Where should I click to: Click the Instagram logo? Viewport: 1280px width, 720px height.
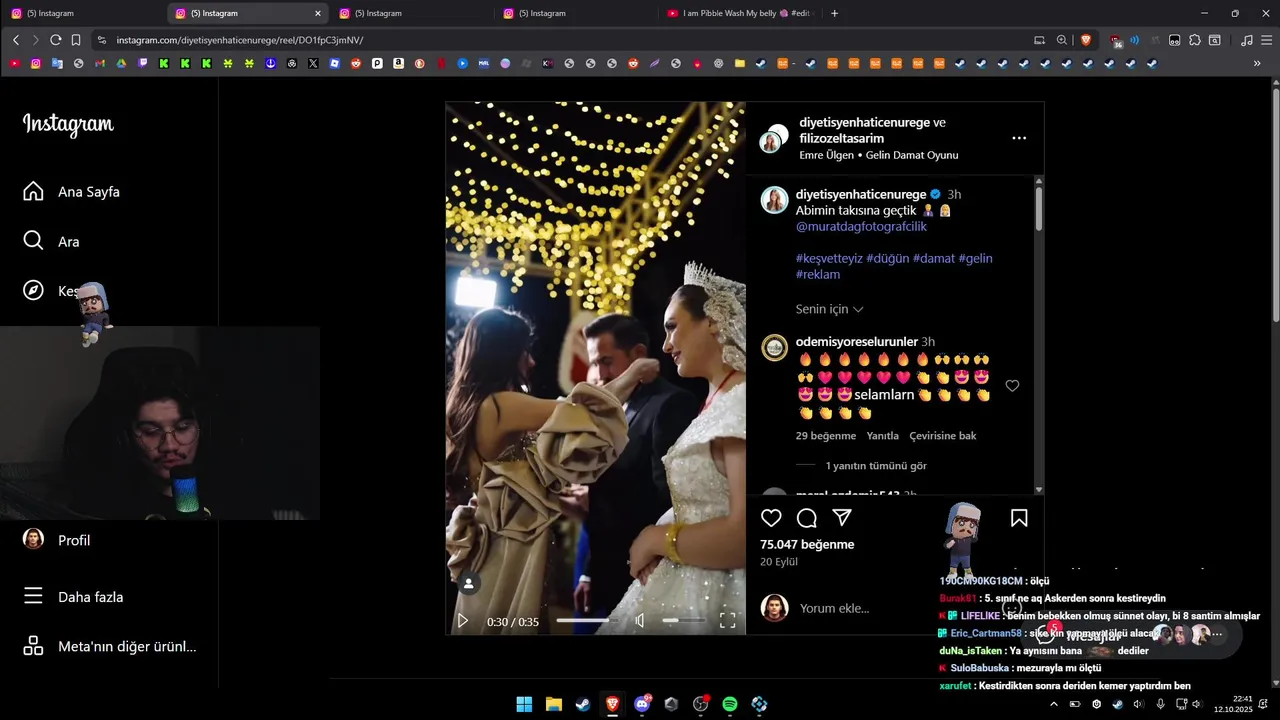pos(68,124)
